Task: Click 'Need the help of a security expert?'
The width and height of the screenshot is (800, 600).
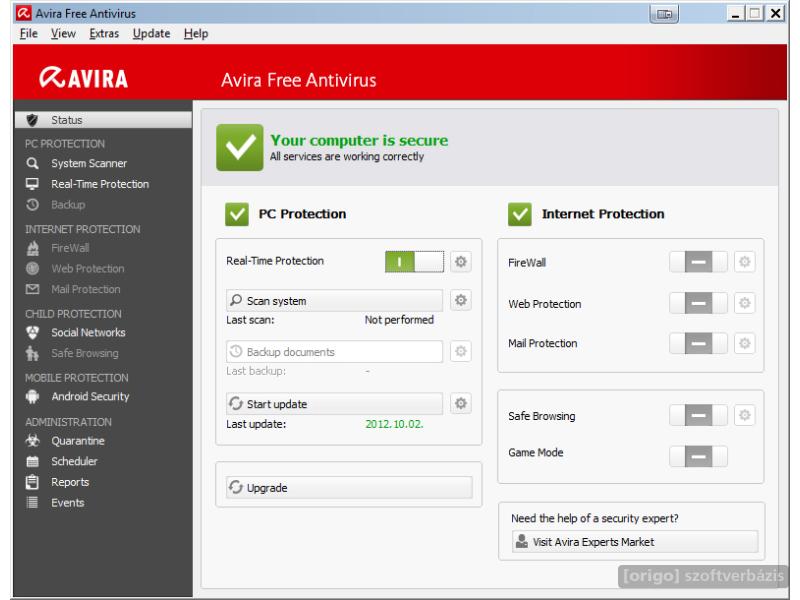Action: [x=595, y=518]
